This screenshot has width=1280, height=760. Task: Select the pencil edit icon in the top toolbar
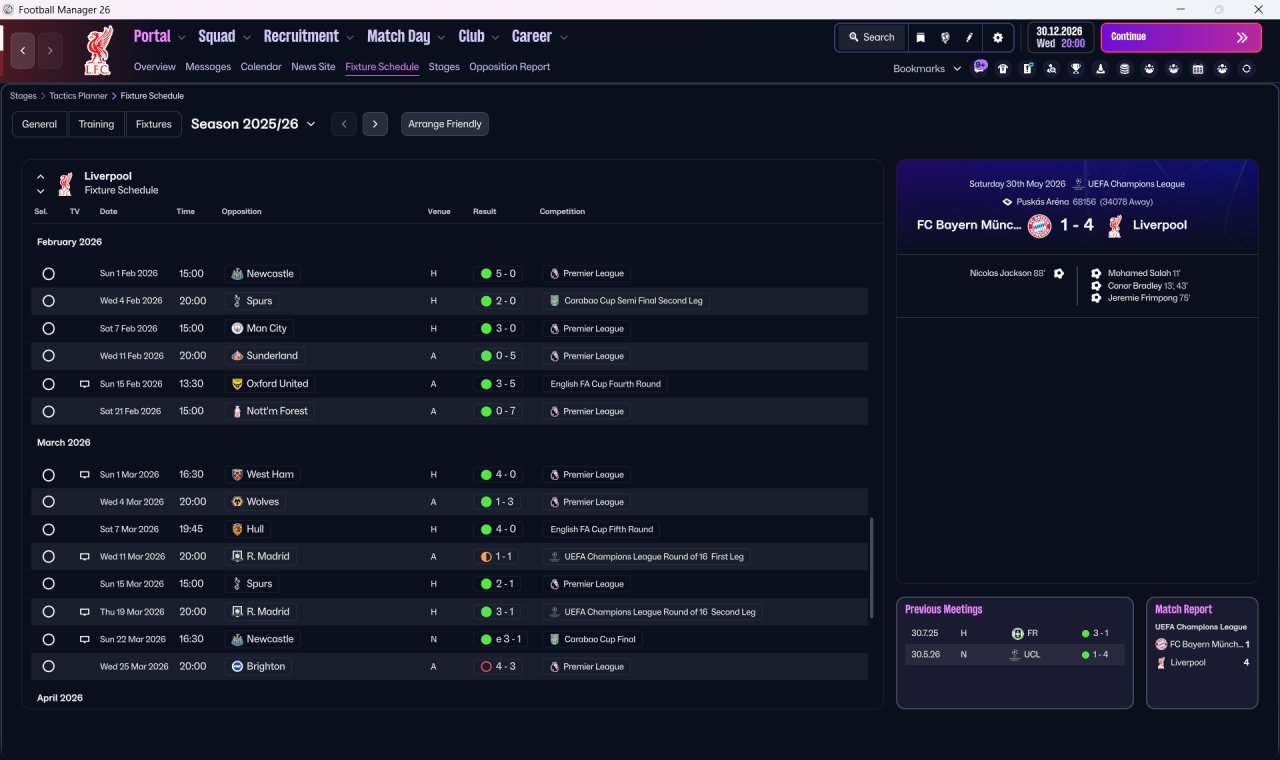click(969, 37)
